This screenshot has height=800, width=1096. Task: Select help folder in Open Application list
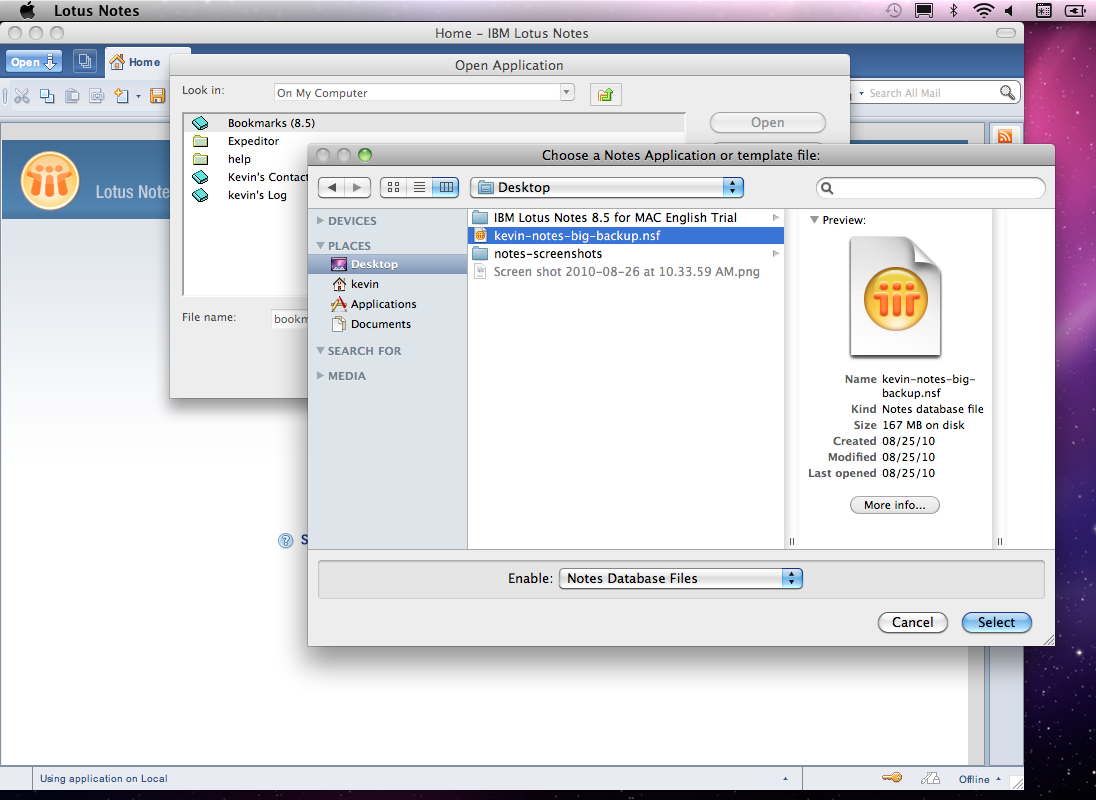pyautogui.click(x=247, y=159)
